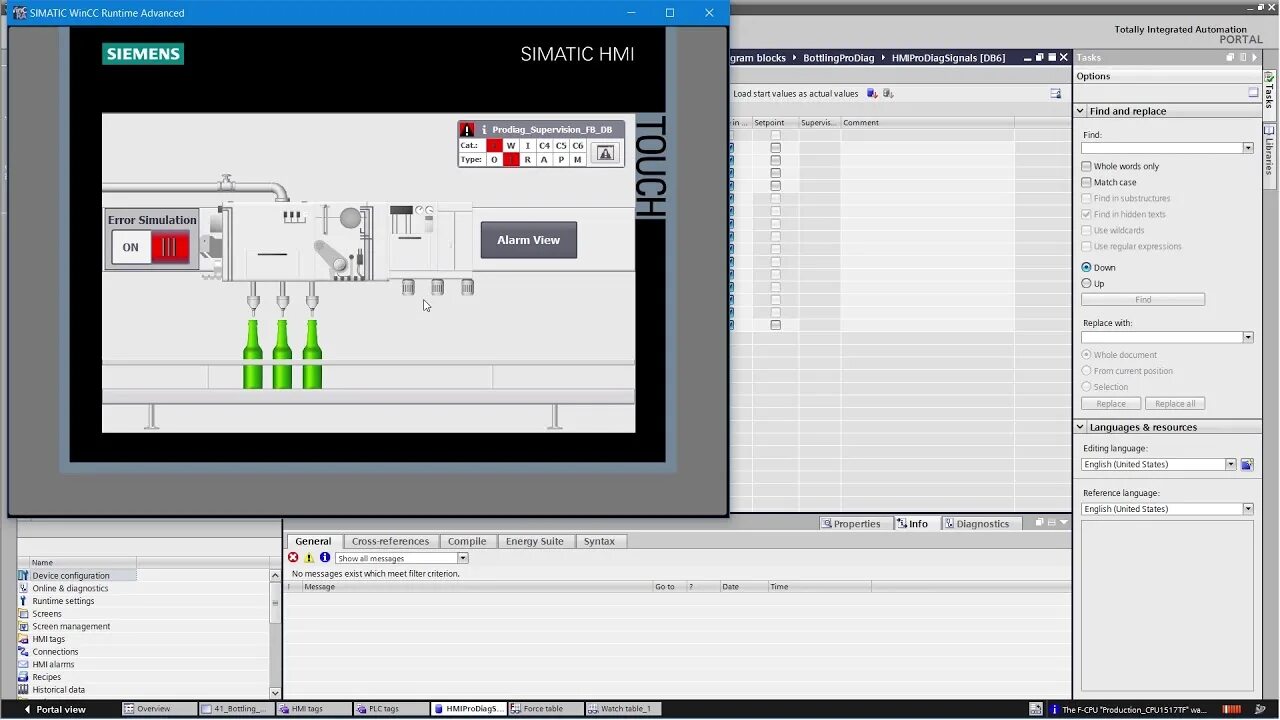1280x720 pixels.
Task: Click the greyed load values icon next to it
Action: point(888,93)
